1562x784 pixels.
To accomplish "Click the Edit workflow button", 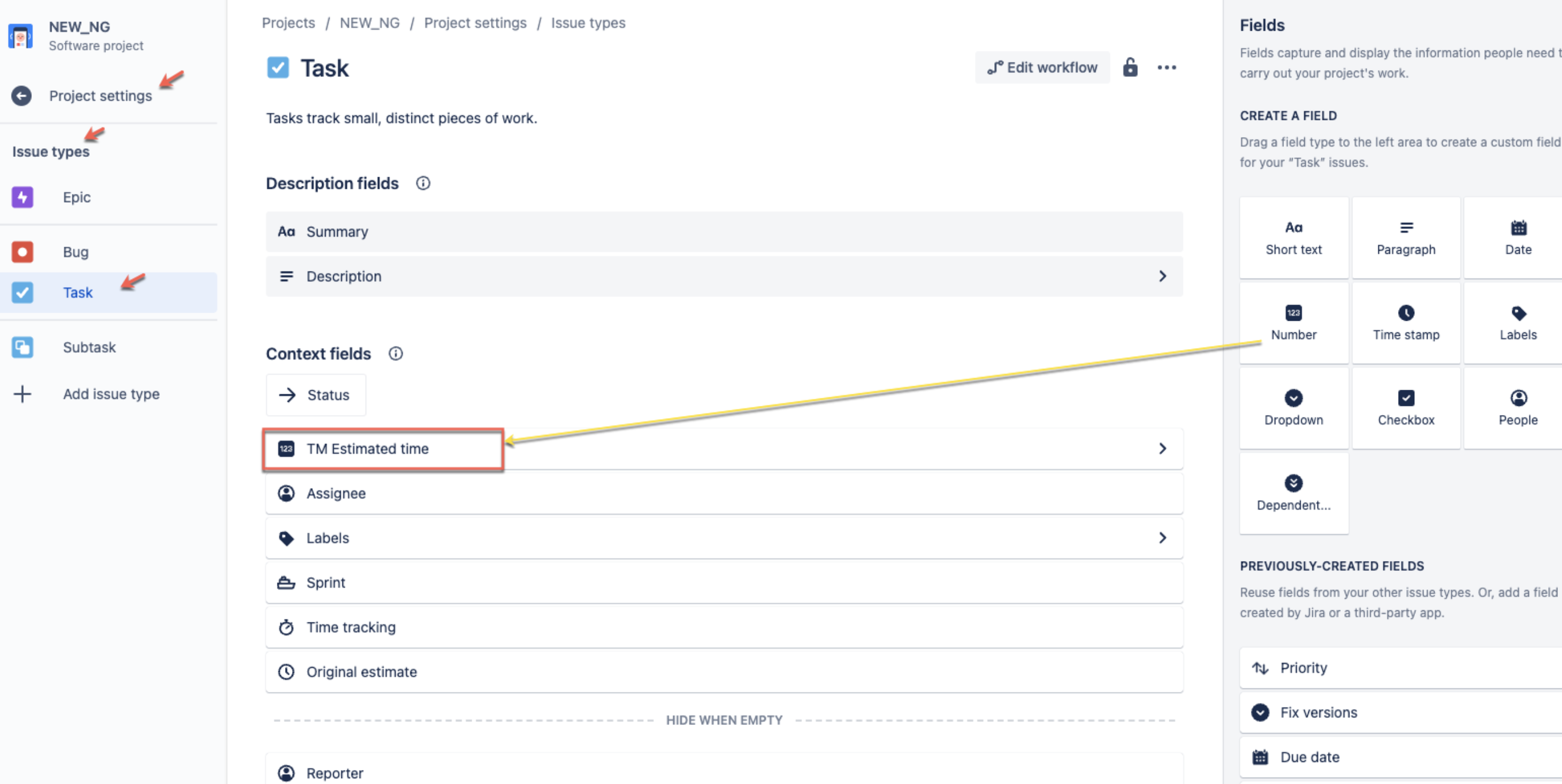I will (1042, 67).
